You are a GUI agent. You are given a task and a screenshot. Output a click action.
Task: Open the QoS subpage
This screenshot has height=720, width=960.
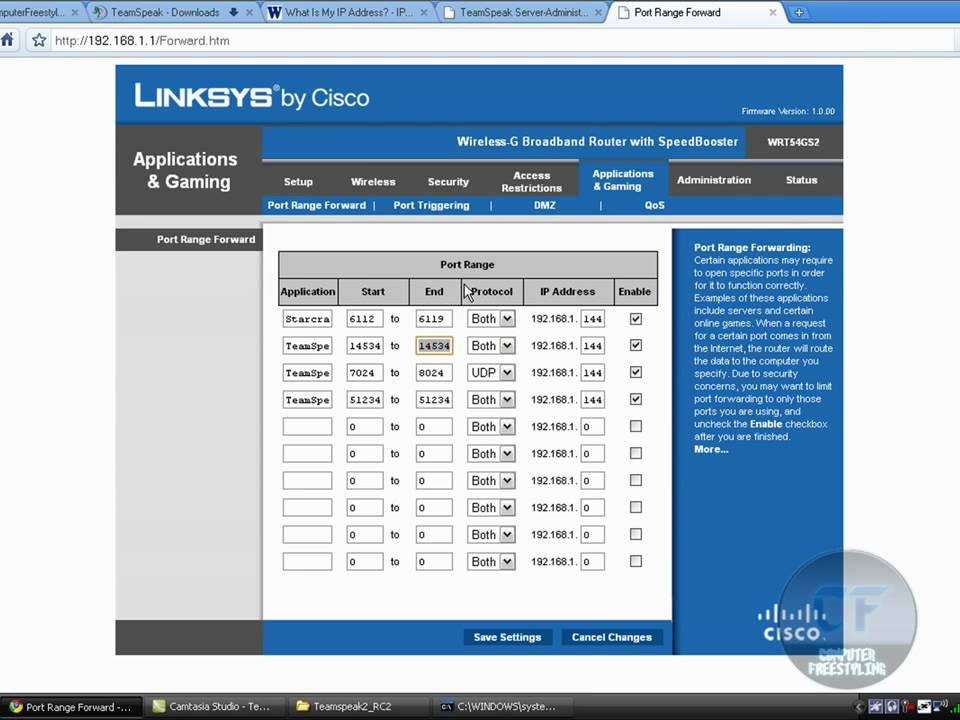654,205
